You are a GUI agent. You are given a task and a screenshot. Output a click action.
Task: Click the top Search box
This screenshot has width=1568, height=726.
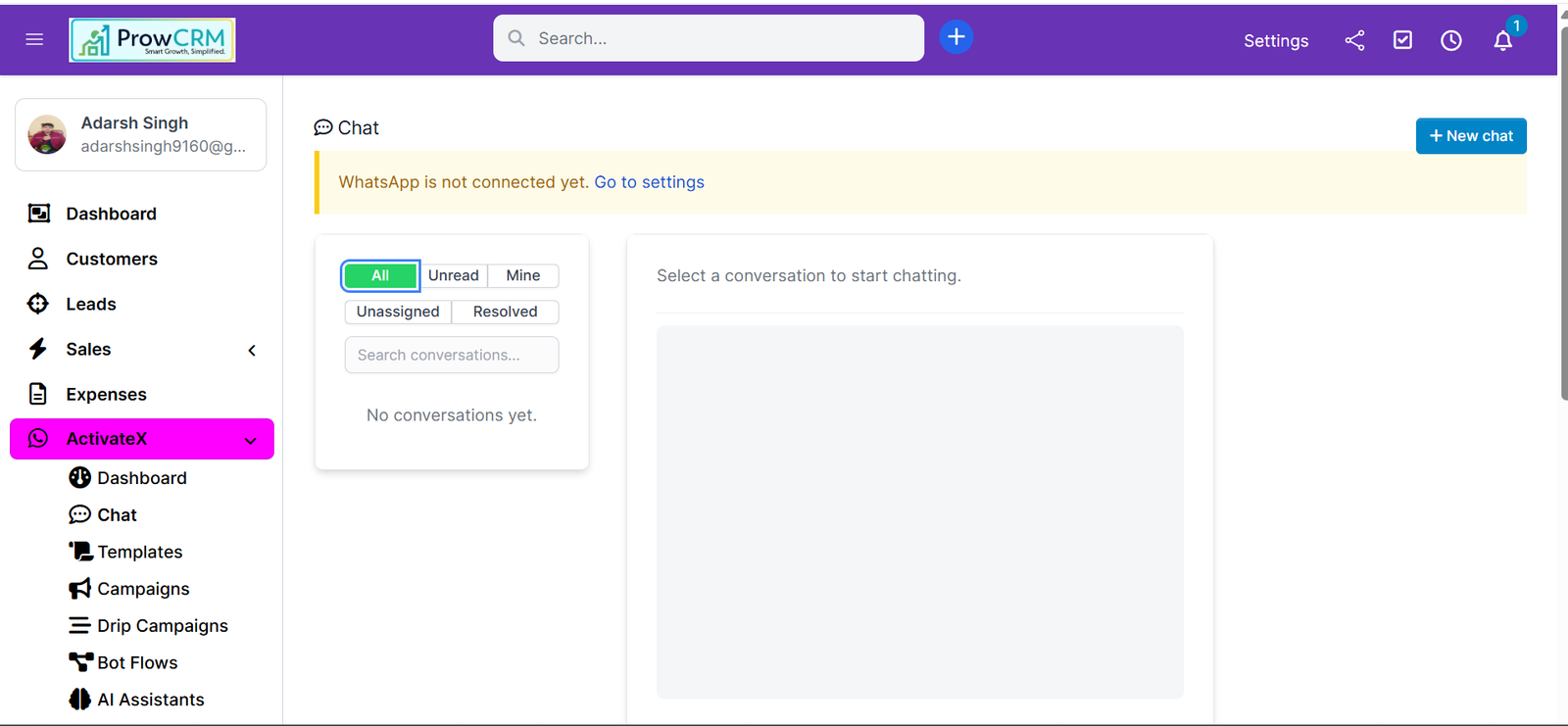click(x=709, y=38)
